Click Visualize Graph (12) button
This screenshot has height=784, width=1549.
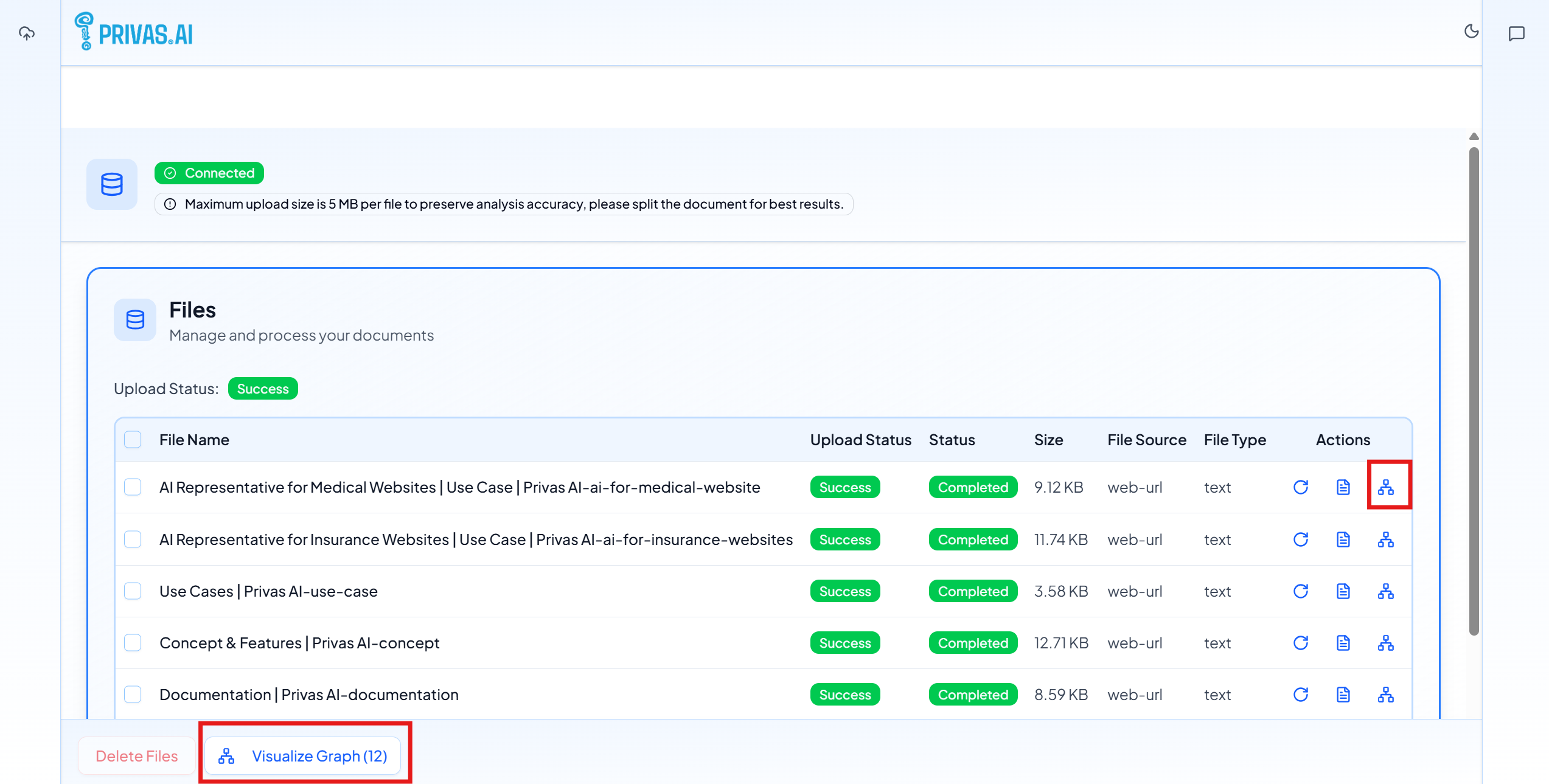point(303,756)
